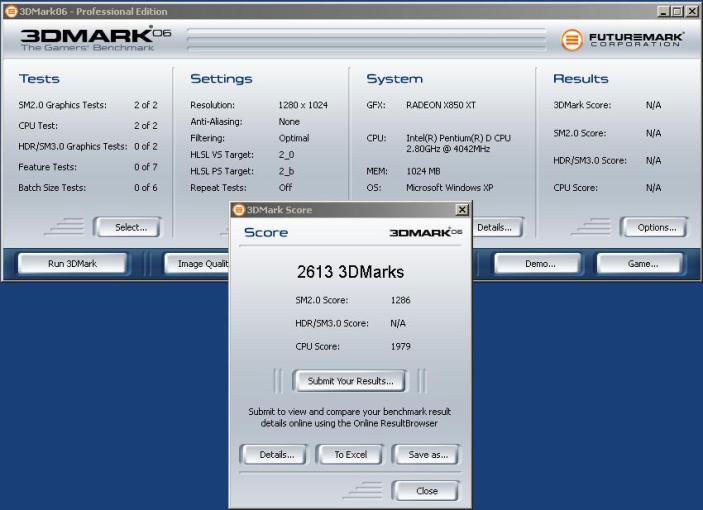Click the HDR/SM3.0 Score label in Score dialog
The height and width of the screenshot is (510, 703).
[x=332, y=323]
